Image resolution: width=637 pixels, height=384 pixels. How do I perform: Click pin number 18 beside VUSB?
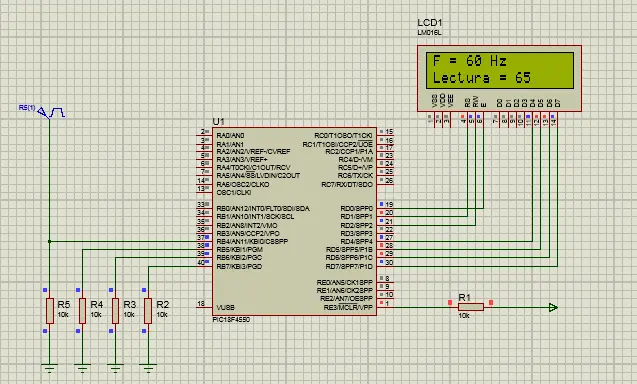[x=201, y=304]
